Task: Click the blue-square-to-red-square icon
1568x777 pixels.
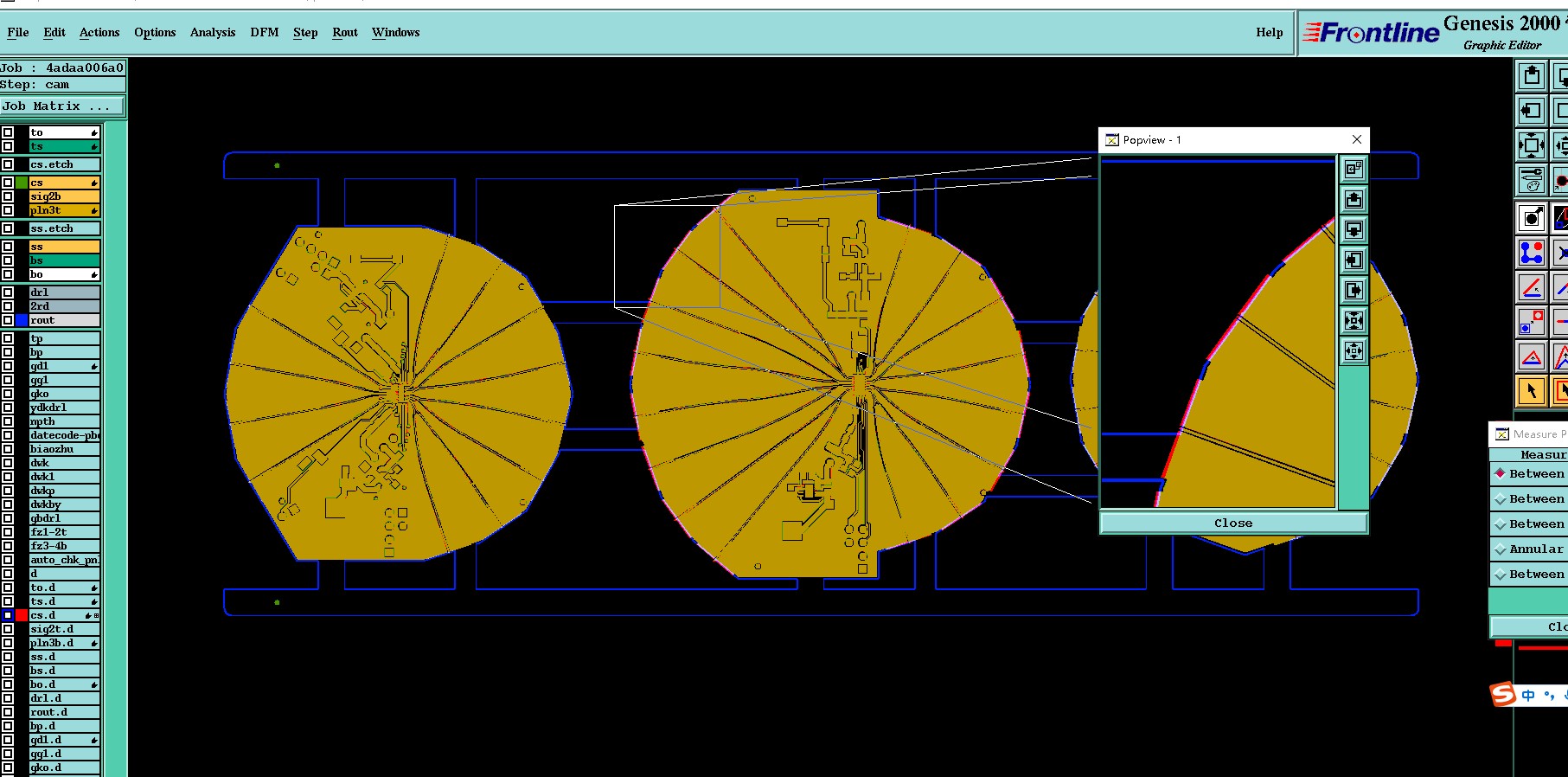Action: pos(1532,321)
